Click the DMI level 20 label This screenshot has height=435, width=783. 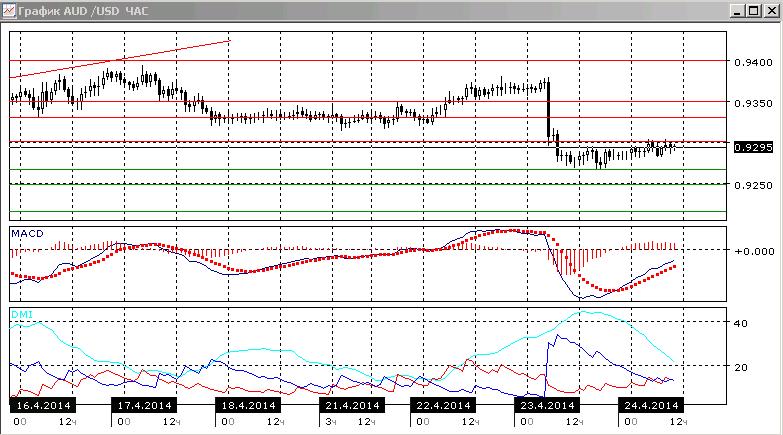pos(740,367)
